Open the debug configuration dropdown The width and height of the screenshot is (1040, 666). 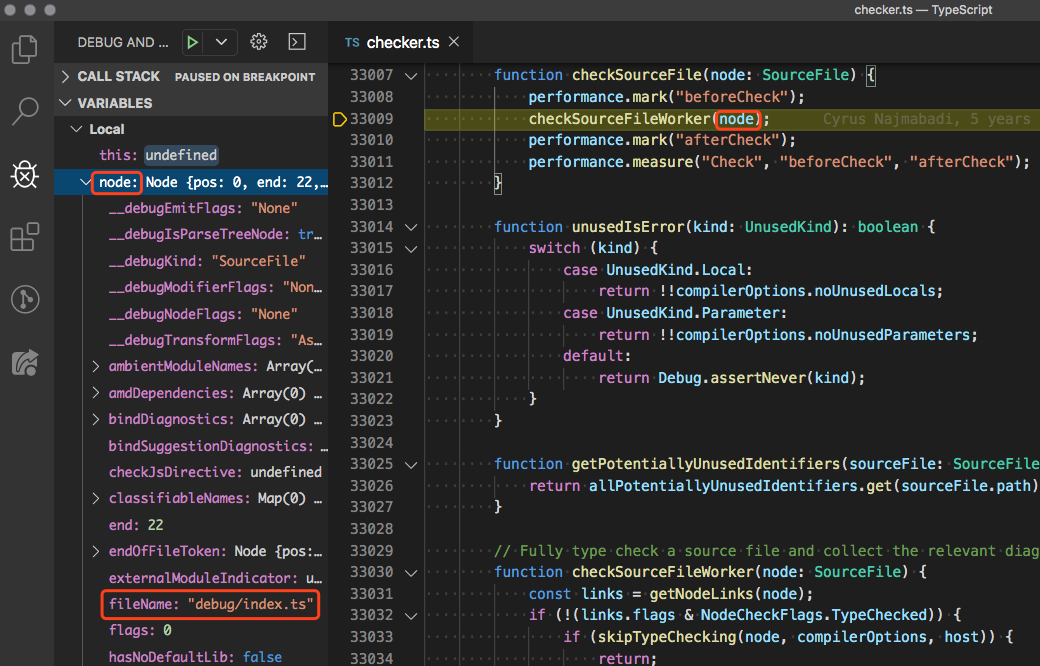coord(221,42)
